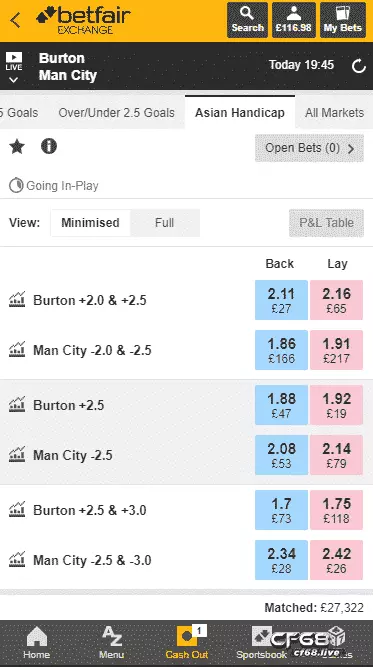Image resolution: width=373 pixels, height=667 pixels.
Task: Open the account balance £116.98 icon
Action: pyautogui.click(x=293, y=20)
